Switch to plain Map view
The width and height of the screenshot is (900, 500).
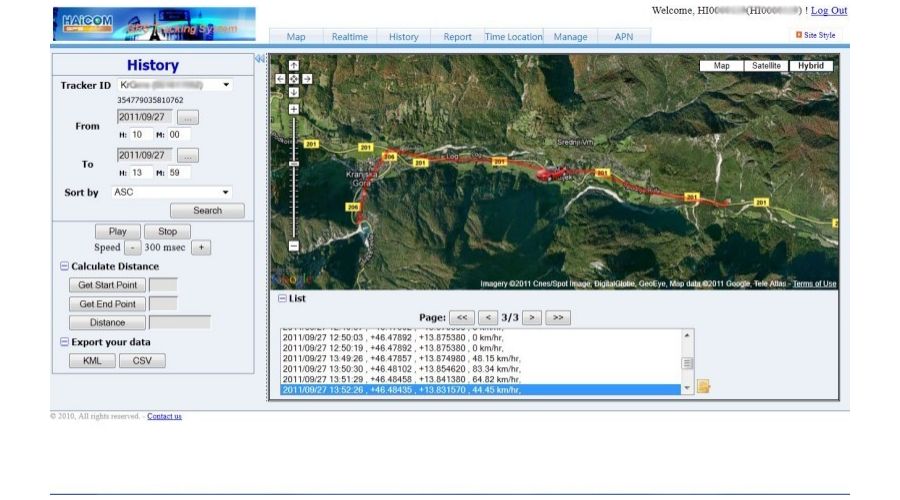point(721,66)
